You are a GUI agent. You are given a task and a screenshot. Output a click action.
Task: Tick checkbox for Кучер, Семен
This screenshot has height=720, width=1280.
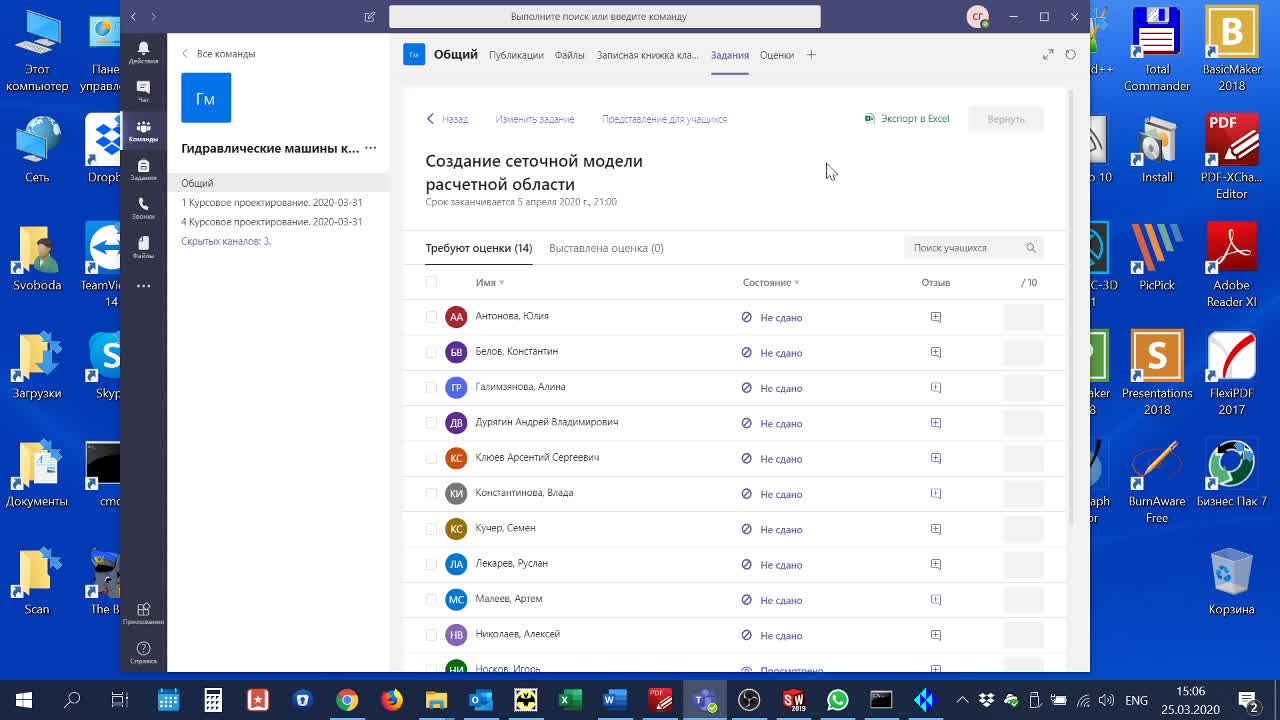(x=431, y=529)
